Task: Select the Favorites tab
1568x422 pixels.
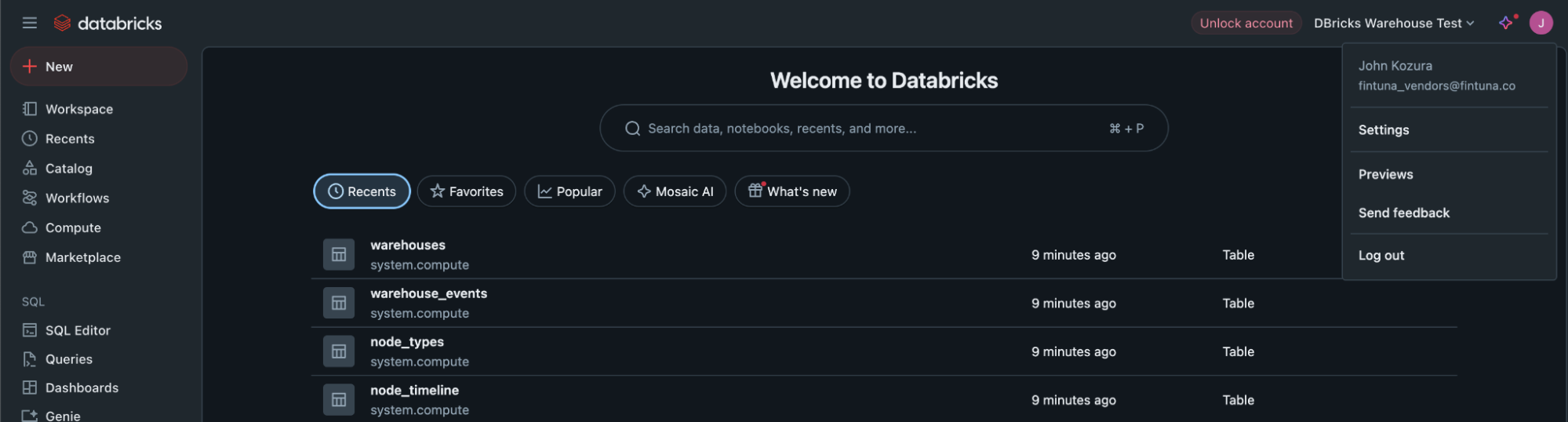Action: (x=467, y=191)
